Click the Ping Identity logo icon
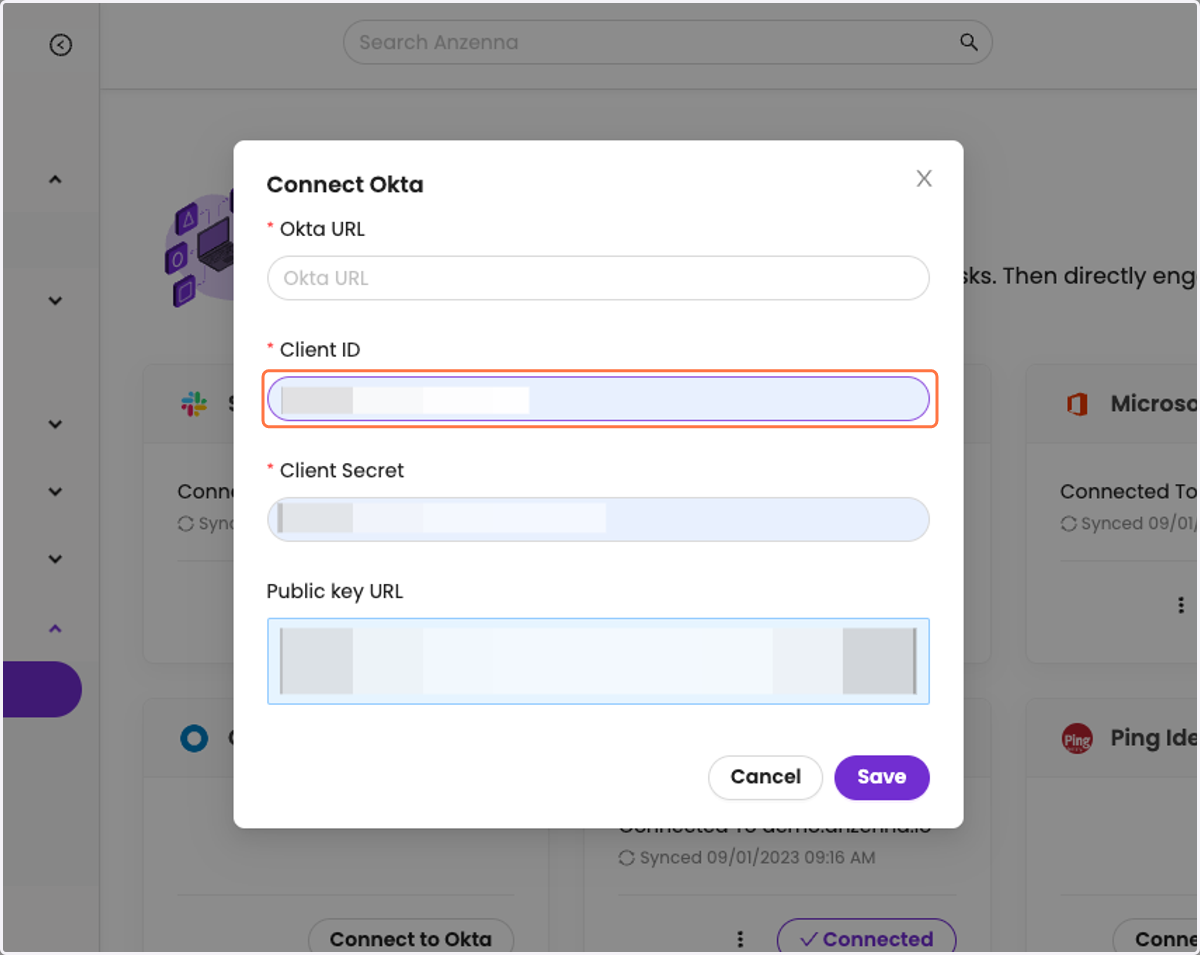The height and width of the screenshot is (955, 1200). (x=1077, y=739)
